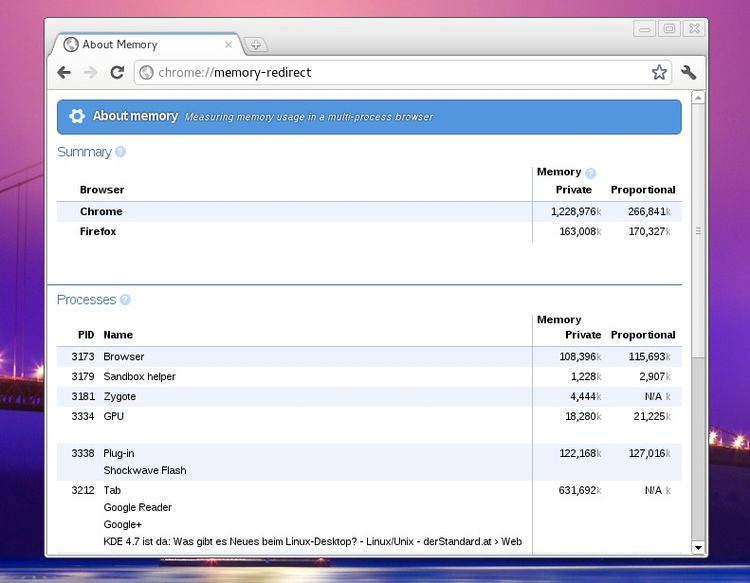The image size is (750, 583).
Task: Bookmark this page with the star icon
Action: 659,72
